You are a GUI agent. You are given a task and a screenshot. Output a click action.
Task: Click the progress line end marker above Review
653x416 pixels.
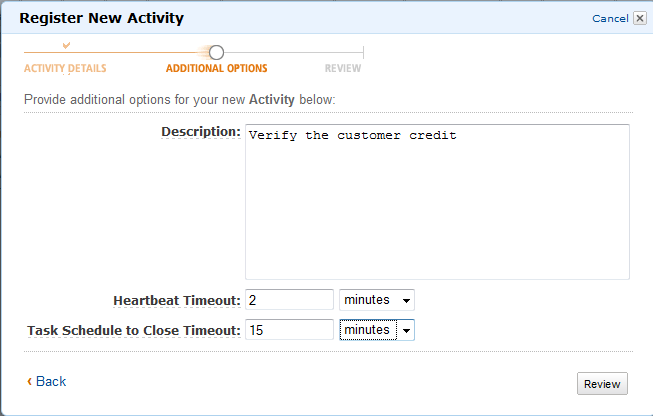[363, 52]
